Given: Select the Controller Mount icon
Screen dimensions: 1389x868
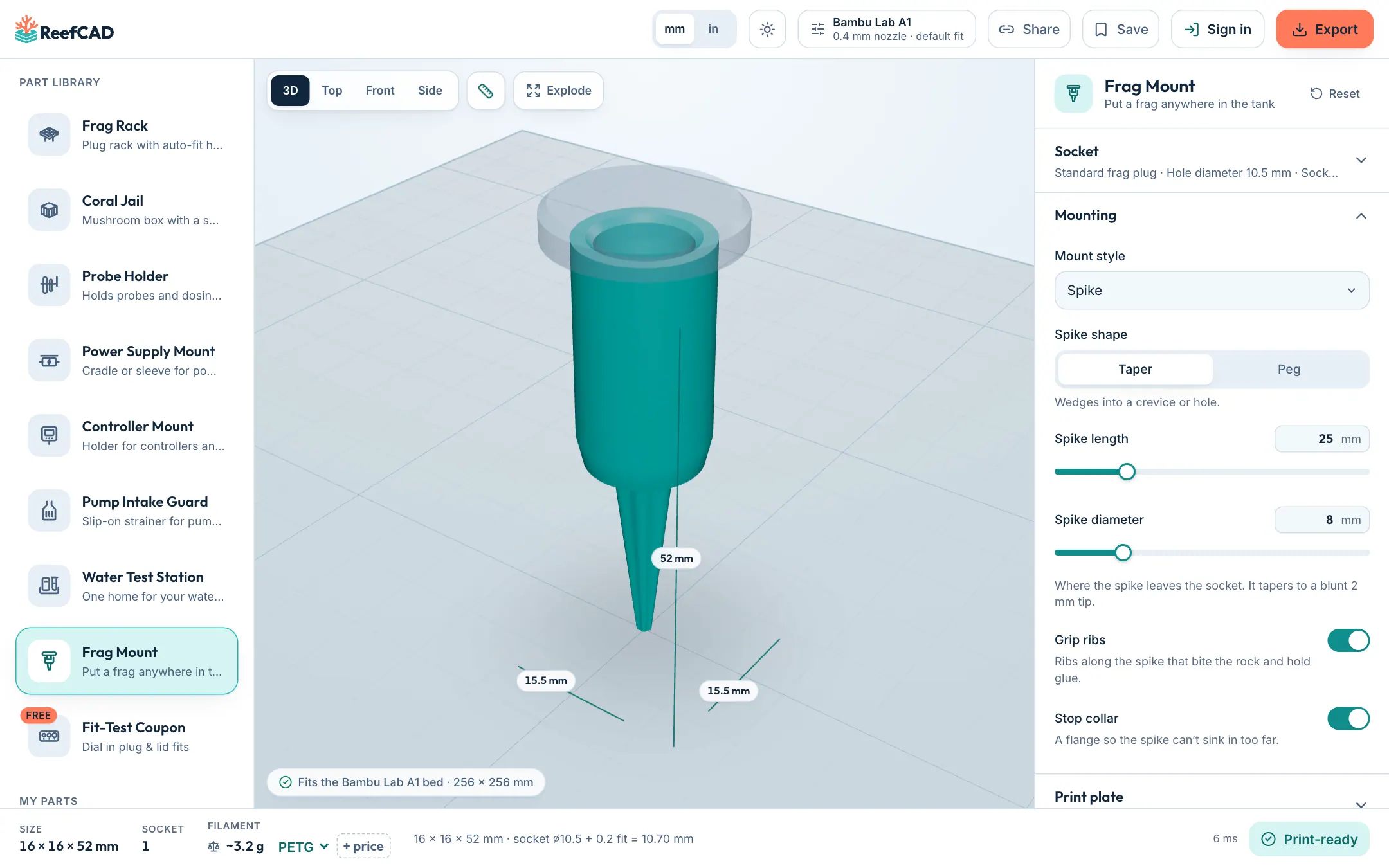Looking at the screenshot, I should click(49, 435).
